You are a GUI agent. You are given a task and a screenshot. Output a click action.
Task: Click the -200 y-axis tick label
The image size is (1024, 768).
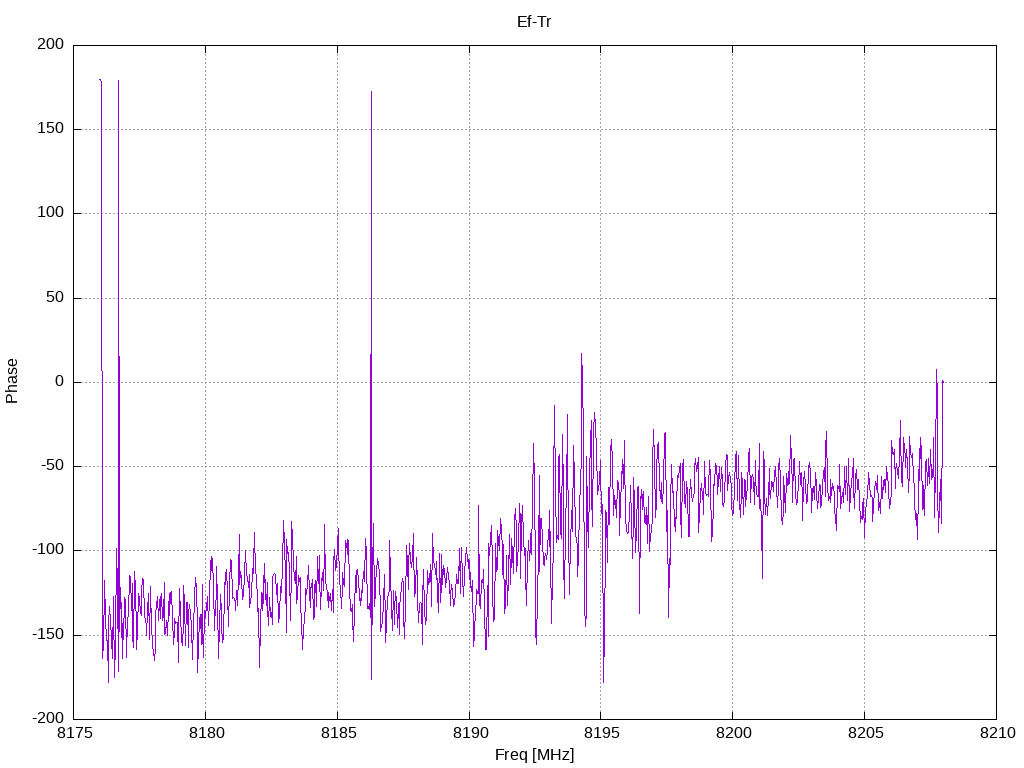48,718
